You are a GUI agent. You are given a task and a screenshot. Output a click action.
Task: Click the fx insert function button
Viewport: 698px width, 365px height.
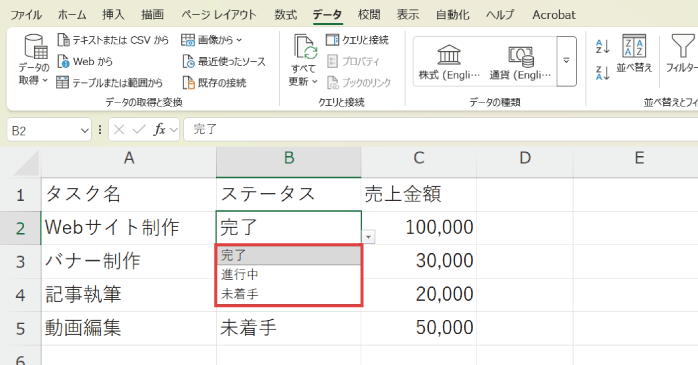(159, 130)
